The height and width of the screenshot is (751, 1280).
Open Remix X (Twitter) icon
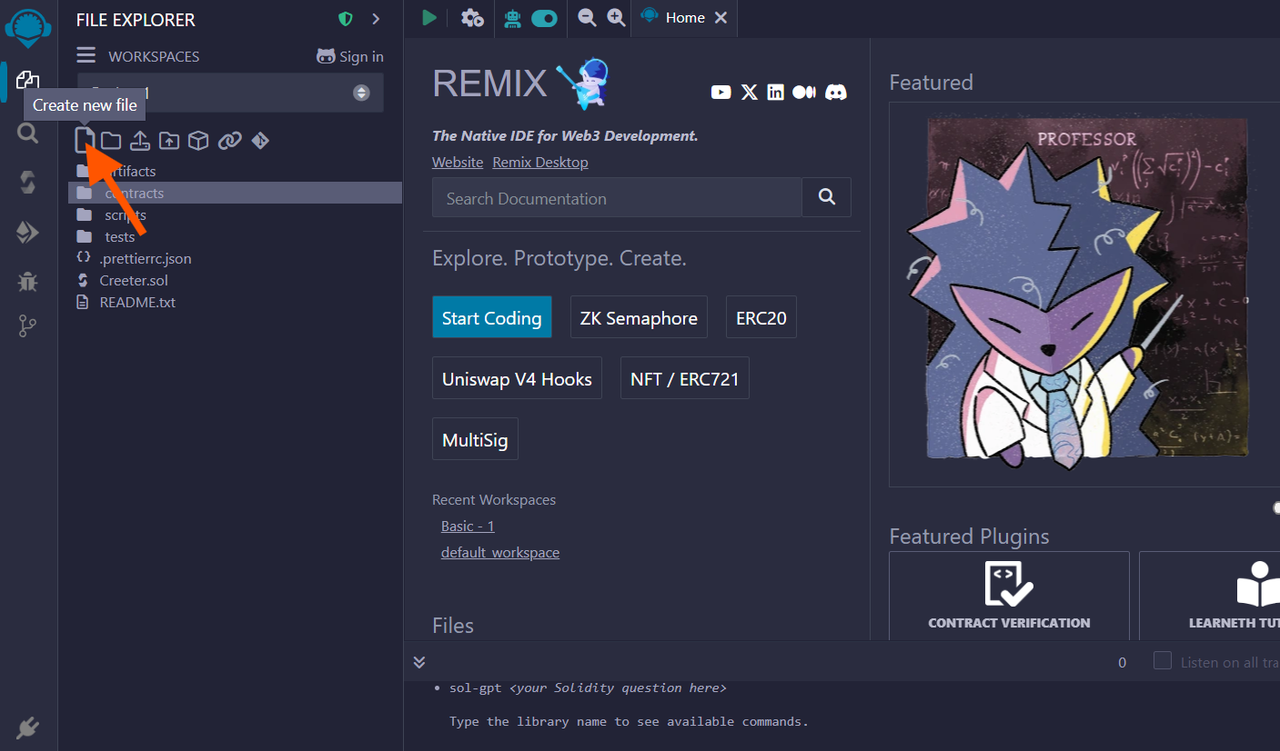coord(749,92)
